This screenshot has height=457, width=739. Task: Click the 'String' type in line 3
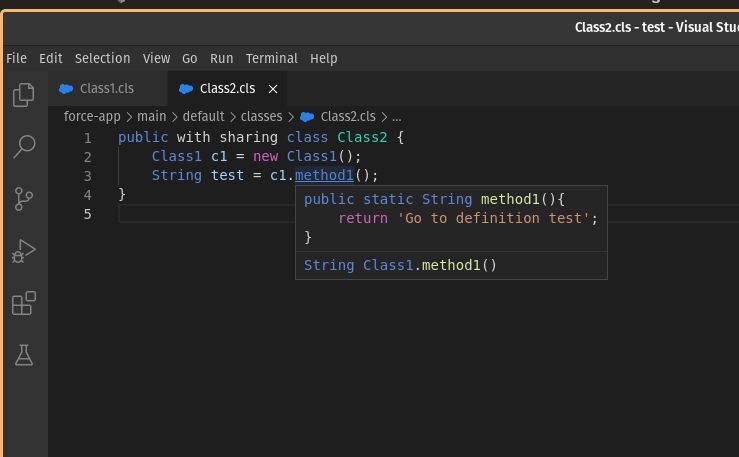177,175
